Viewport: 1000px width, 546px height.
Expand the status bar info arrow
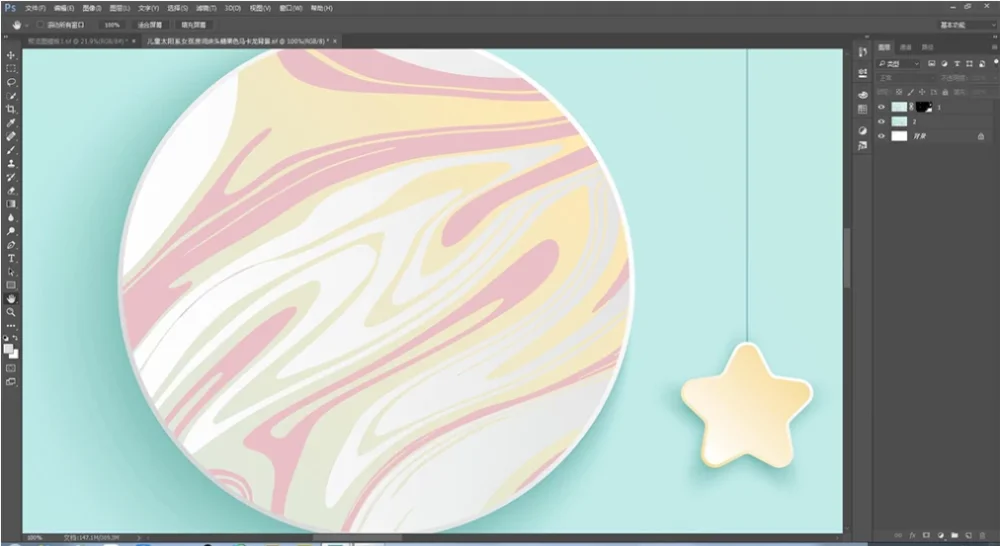pyautogui.click(x=140, y=538)
